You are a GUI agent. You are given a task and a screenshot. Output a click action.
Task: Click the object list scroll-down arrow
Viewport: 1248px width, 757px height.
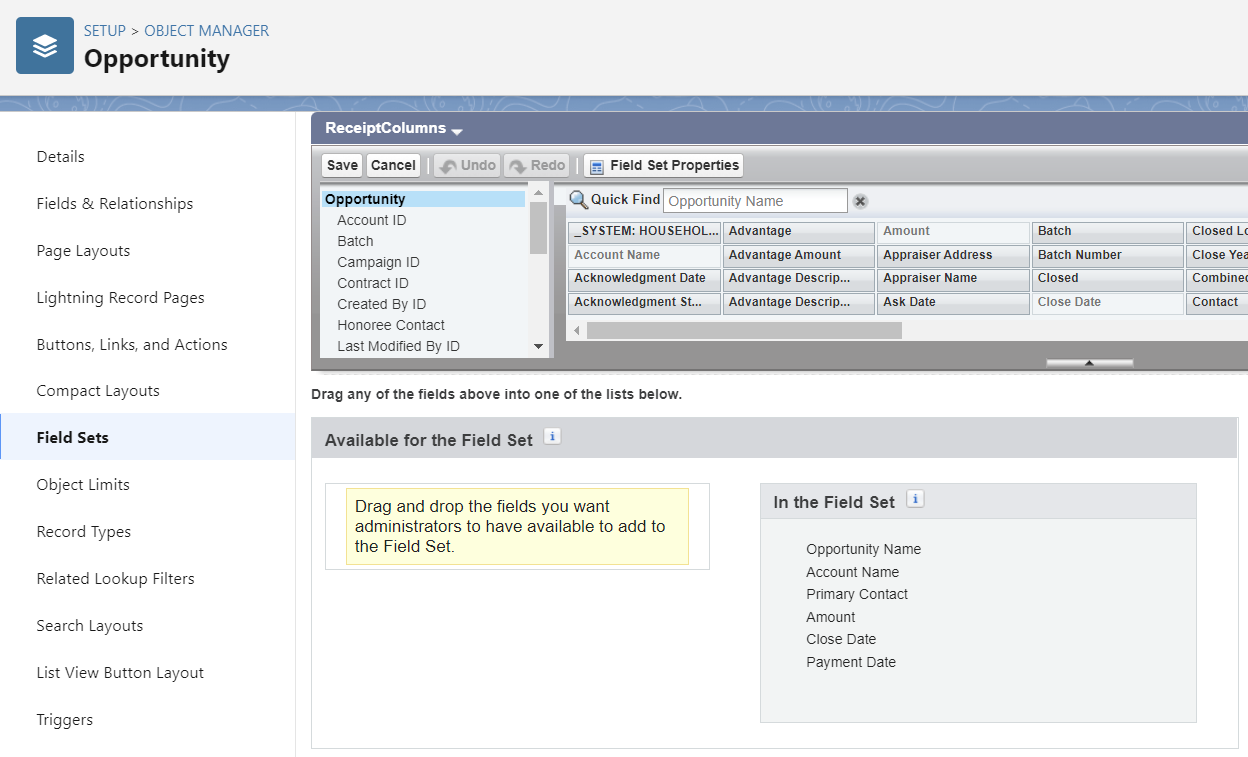click(x=538, y=347)
